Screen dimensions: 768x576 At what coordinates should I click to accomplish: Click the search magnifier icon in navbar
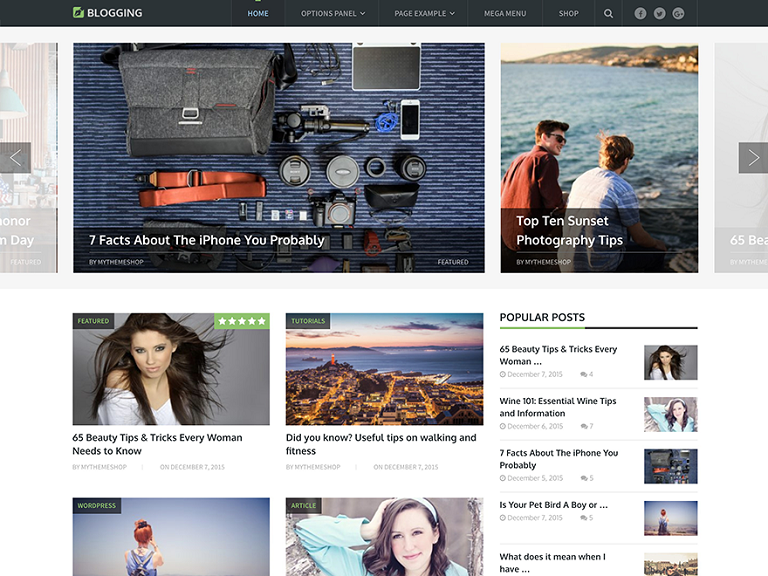click(608, 14)
